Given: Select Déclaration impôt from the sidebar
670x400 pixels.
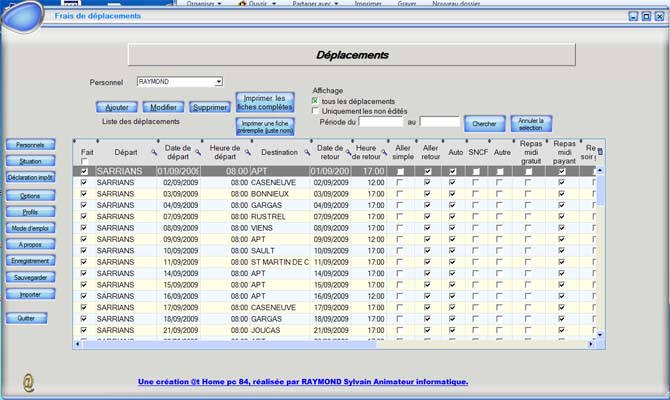Looking at the screenshot, I should (x=30, y=177).
